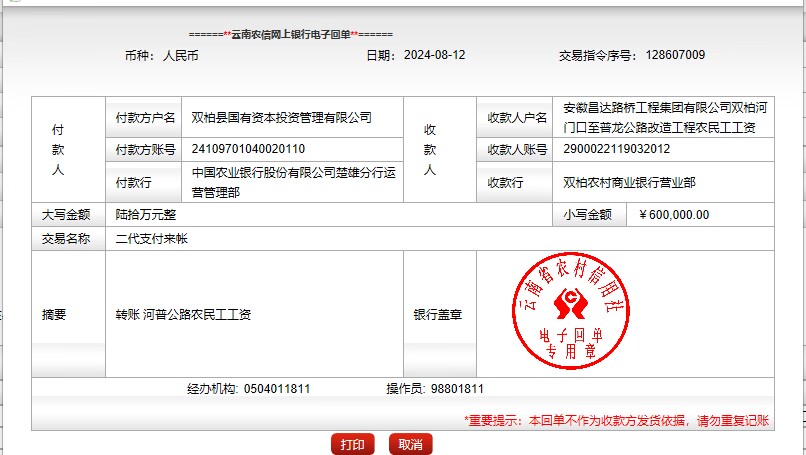Click summary text 转账 河普公路农民工工资
806x455 pixels.
[x=183, y=314]
